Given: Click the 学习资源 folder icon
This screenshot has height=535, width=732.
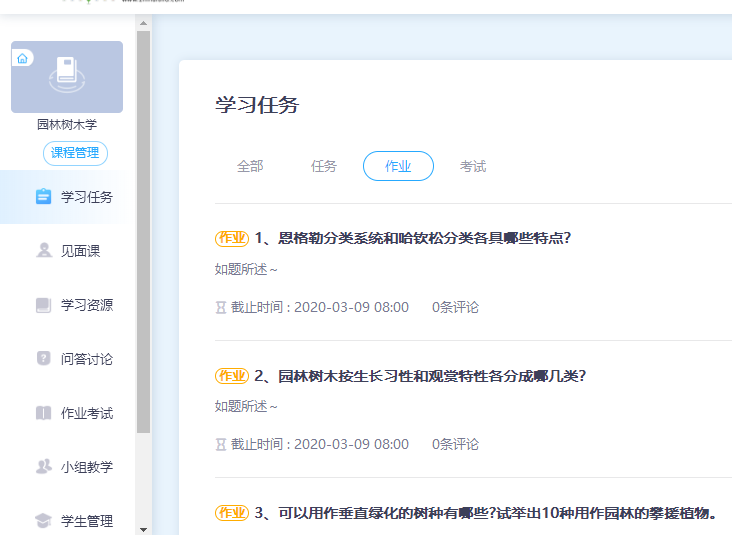Looking at the screenshot, I should click(43, 305).
